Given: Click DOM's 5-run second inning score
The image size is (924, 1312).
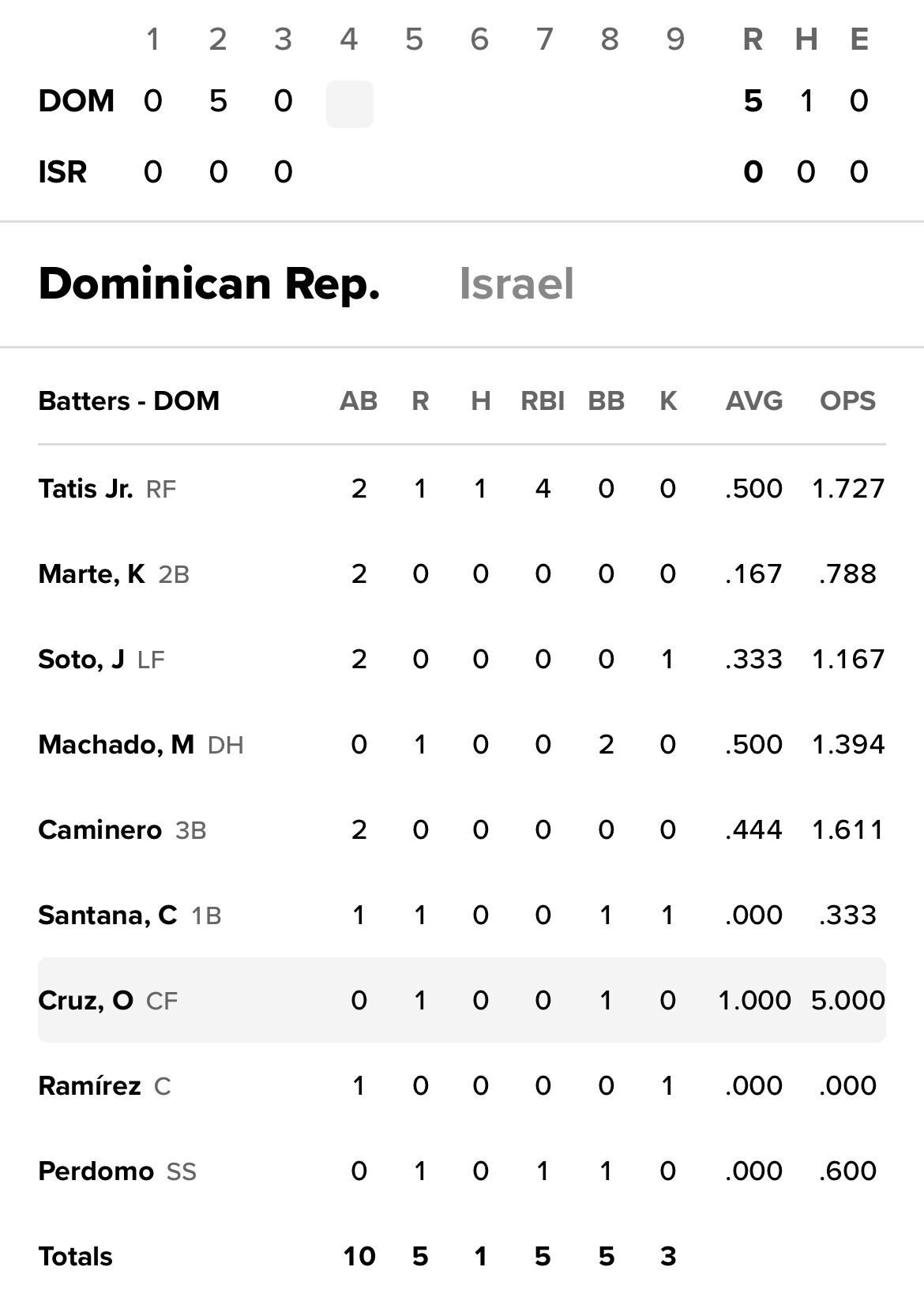Looking at the screenshot, I should pos(218,101).
